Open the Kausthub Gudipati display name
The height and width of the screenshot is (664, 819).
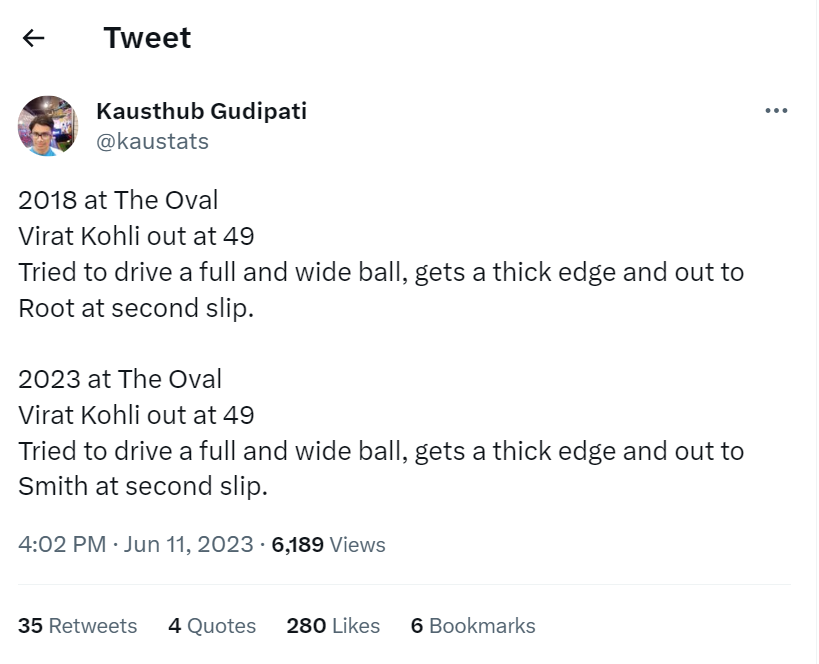click(201, 111)
